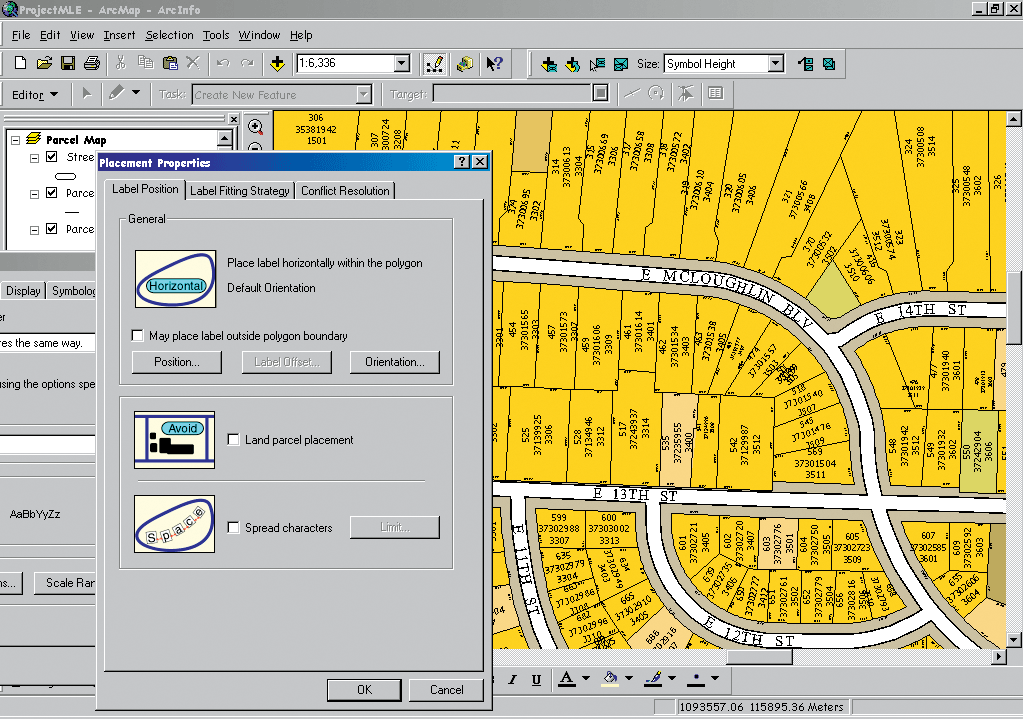1023x719 pixels.
Task: Open the map scale dropdown
Action: [402, 64]
